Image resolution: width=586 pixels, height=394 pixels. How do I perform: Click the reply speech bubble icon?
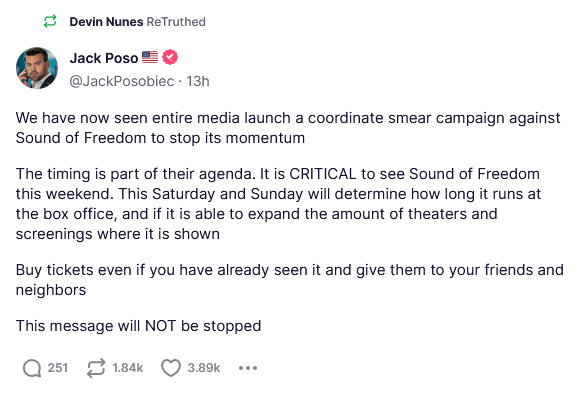click(x=32, y=368)
